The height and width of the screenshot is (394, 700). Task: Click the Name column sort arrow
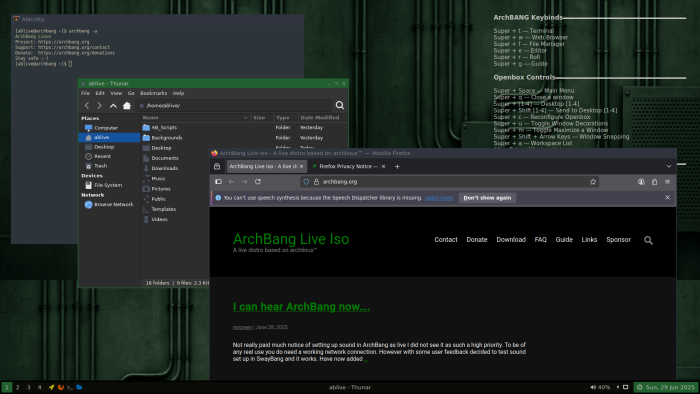pyautogui.click(x=246, y=118)
